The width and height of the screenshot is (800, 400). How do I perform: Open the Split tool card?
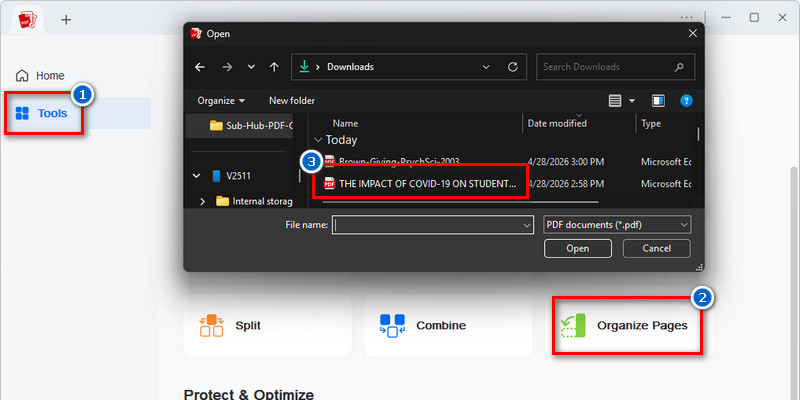click(267, 325)
